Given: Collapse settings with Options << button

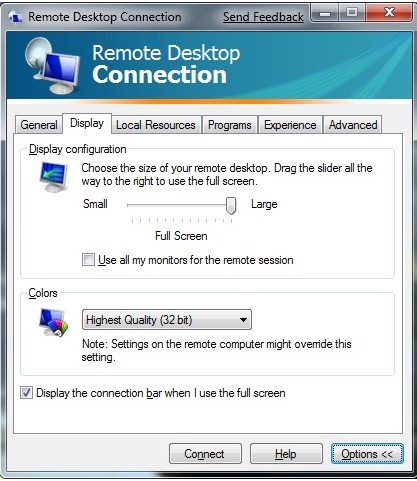Looking at the screenshot, I should pyautogui.click(x=367, y=454).
